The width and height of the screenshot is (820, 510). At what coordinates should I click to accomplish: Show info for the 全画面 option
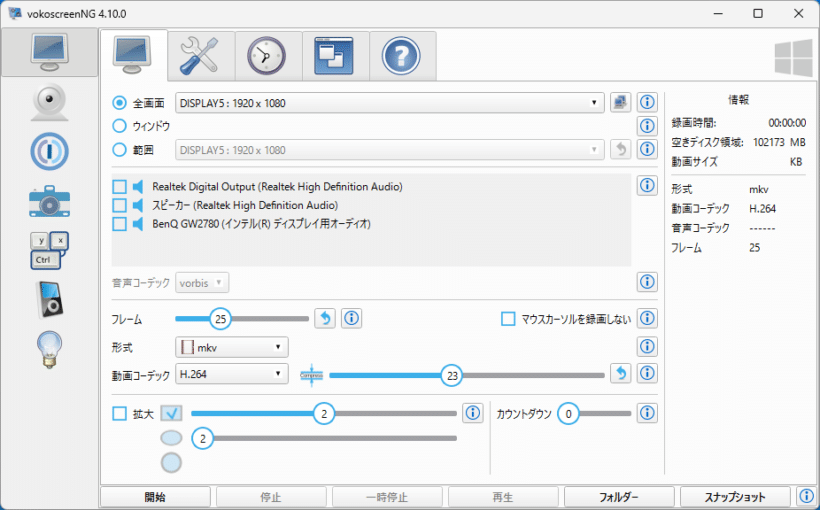click(647, 103)
